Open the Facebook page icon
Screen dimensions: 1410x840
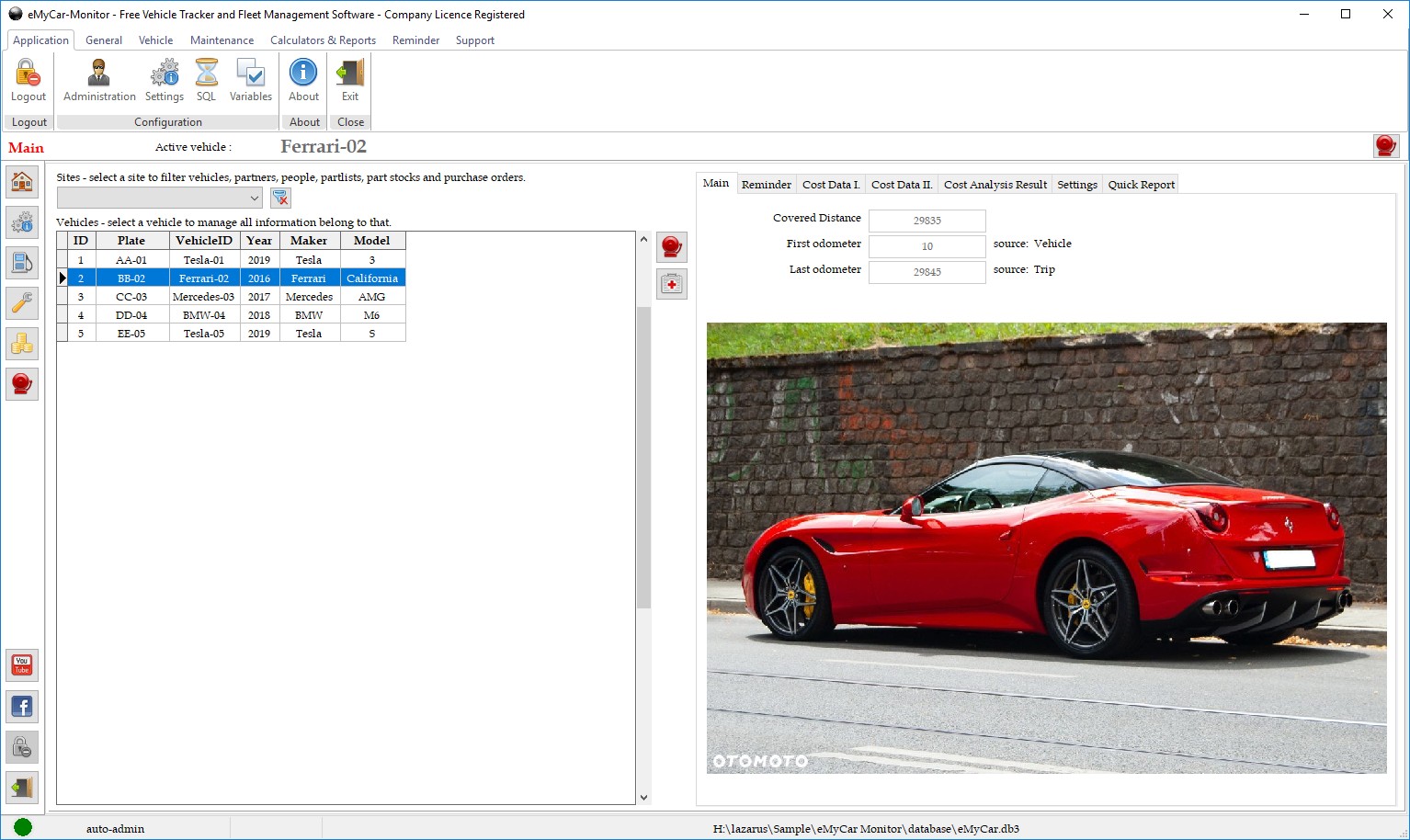click(22, 706)
